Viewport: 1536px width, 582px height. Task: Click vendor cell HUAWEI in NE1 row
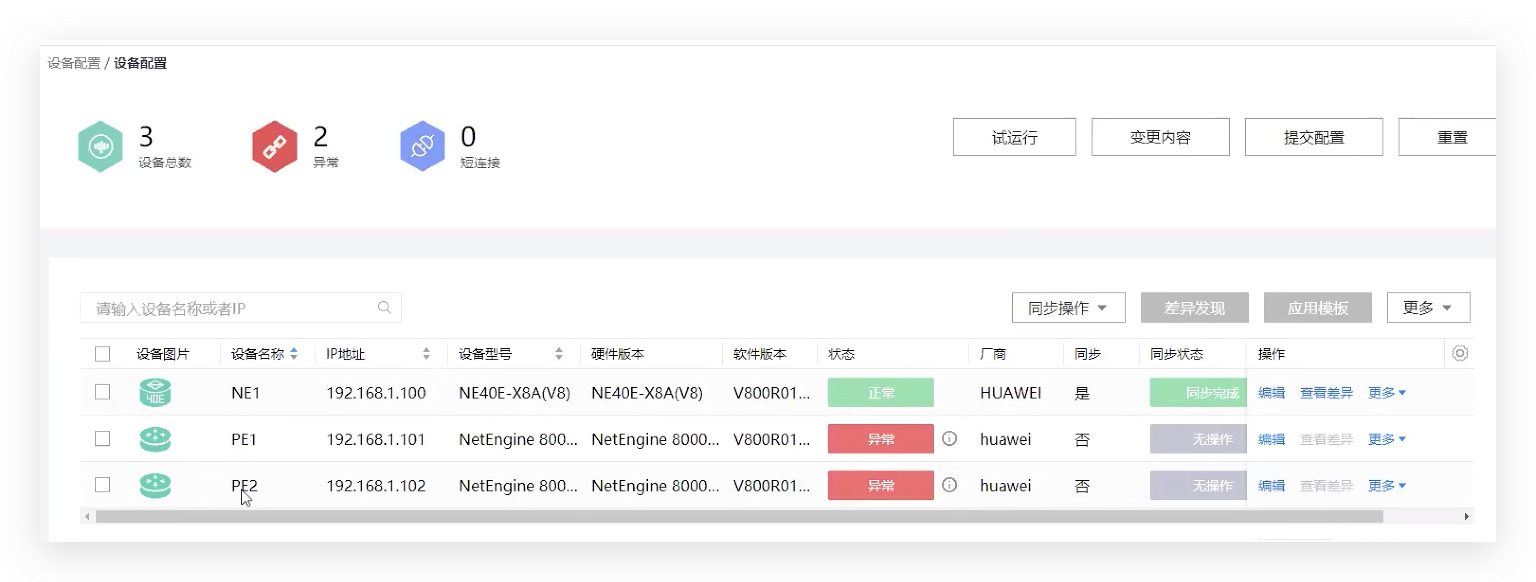tap(1010, 393)
